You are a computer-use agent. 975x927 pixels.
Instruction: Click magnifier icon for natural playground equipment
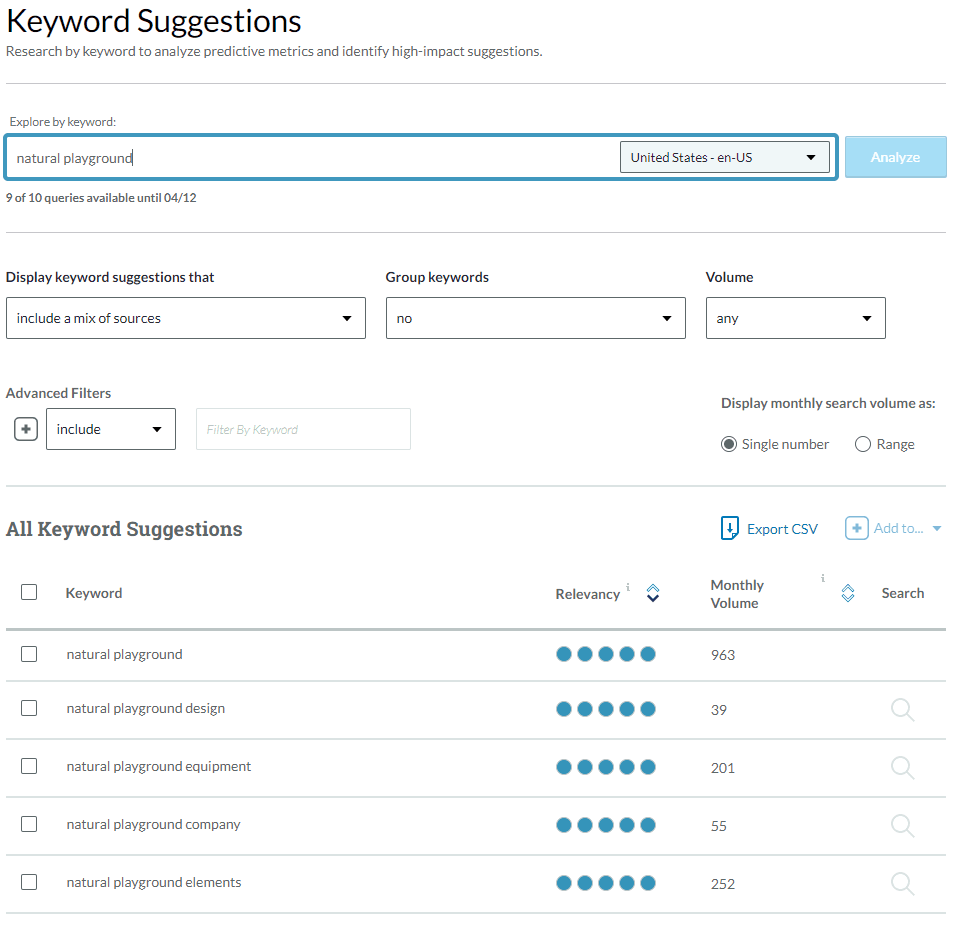pyautogui.click(x=902, y=768)
